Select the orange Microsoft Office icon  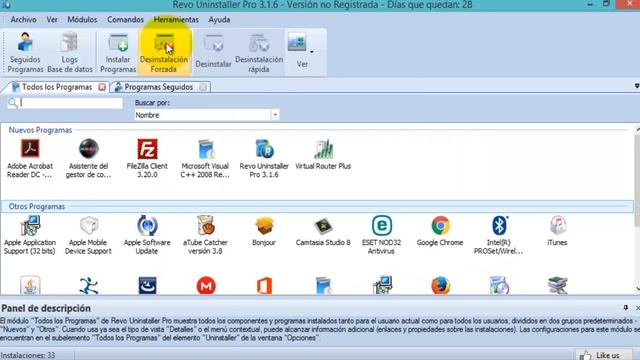pyautogui.click(x=264, y=286)
